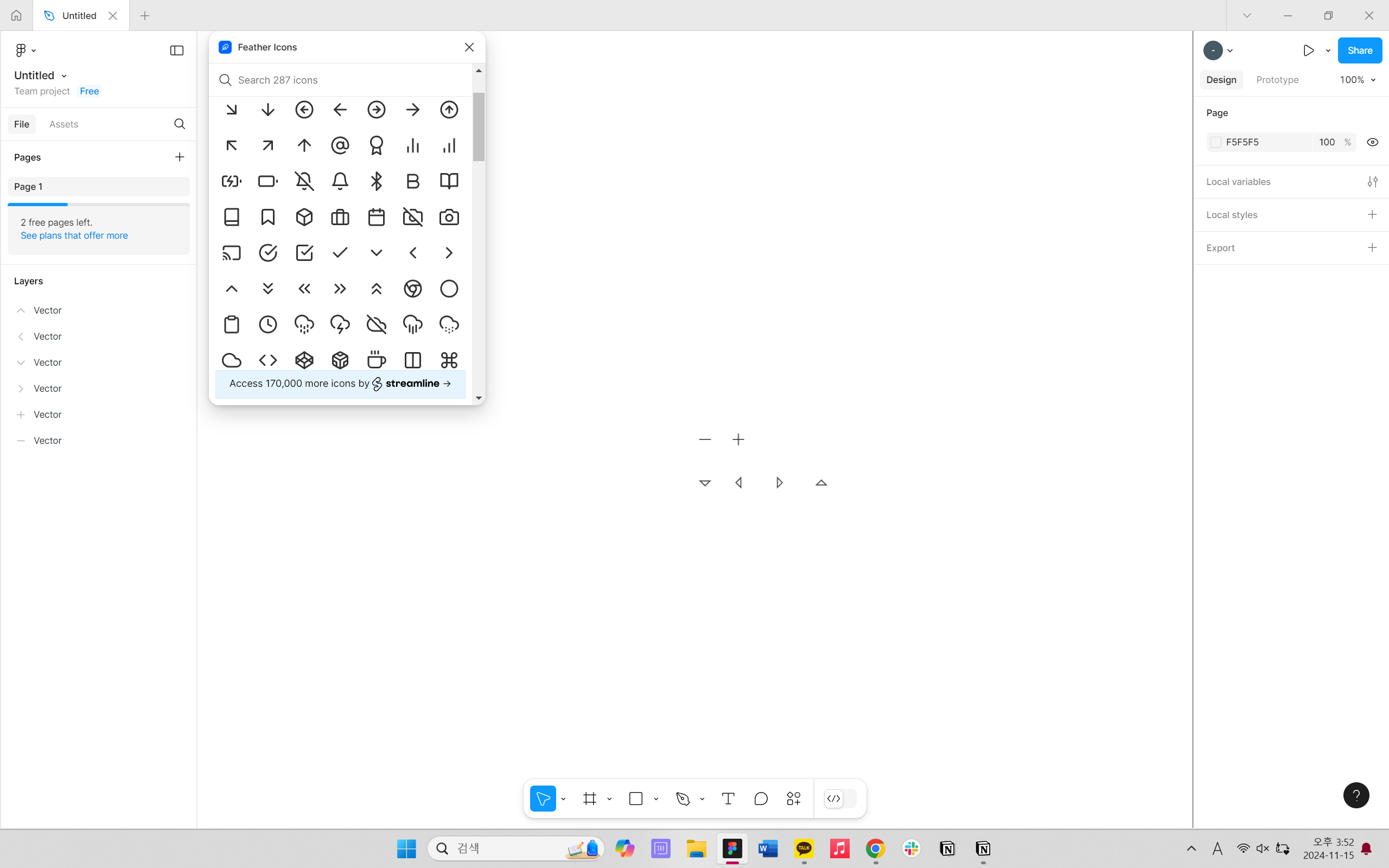Select the Pen tool in toolbar
This screenshot has height=868, width=1389.
(x=683, y=799)
